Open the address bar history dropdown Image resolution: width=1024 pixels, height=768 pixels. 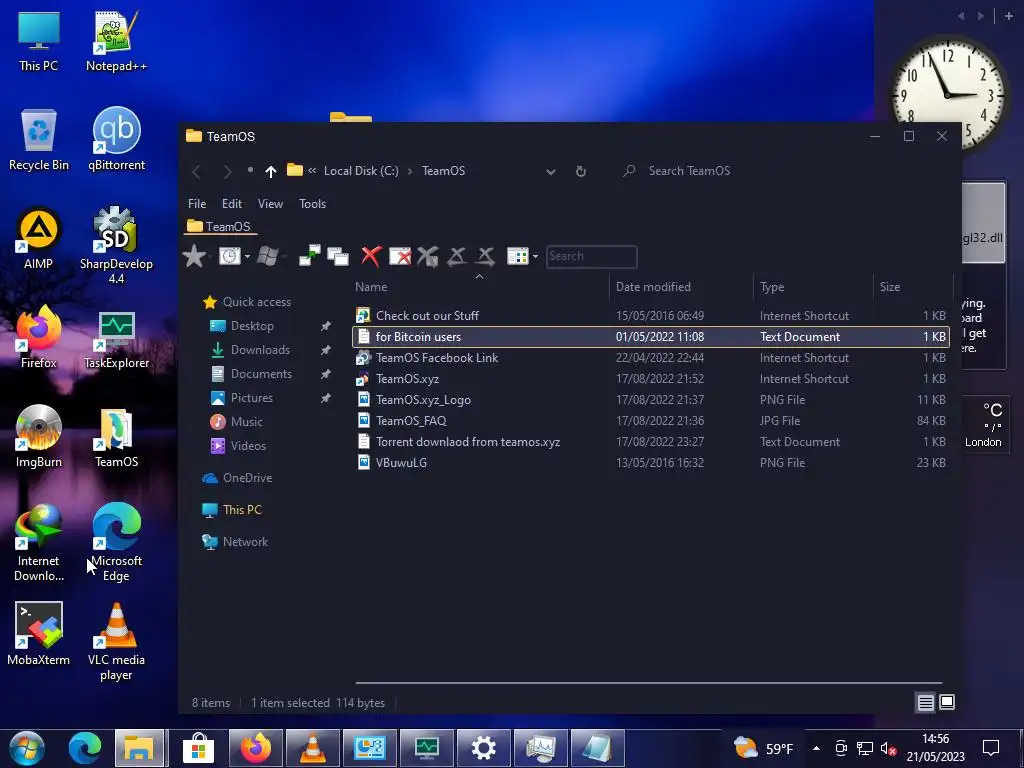[x=551, y=172]
